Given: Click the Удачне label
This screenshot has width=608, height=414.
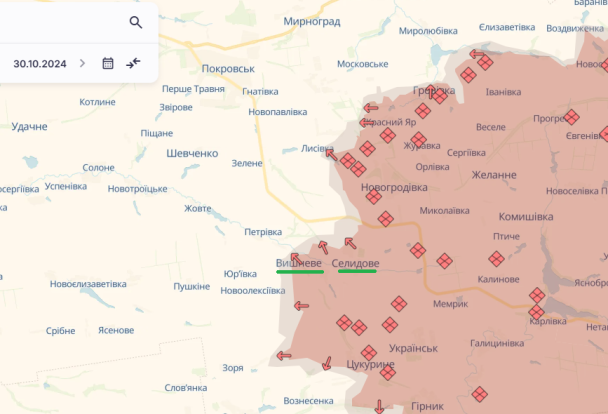Looking at the screenshot, I should pos(29,127).
